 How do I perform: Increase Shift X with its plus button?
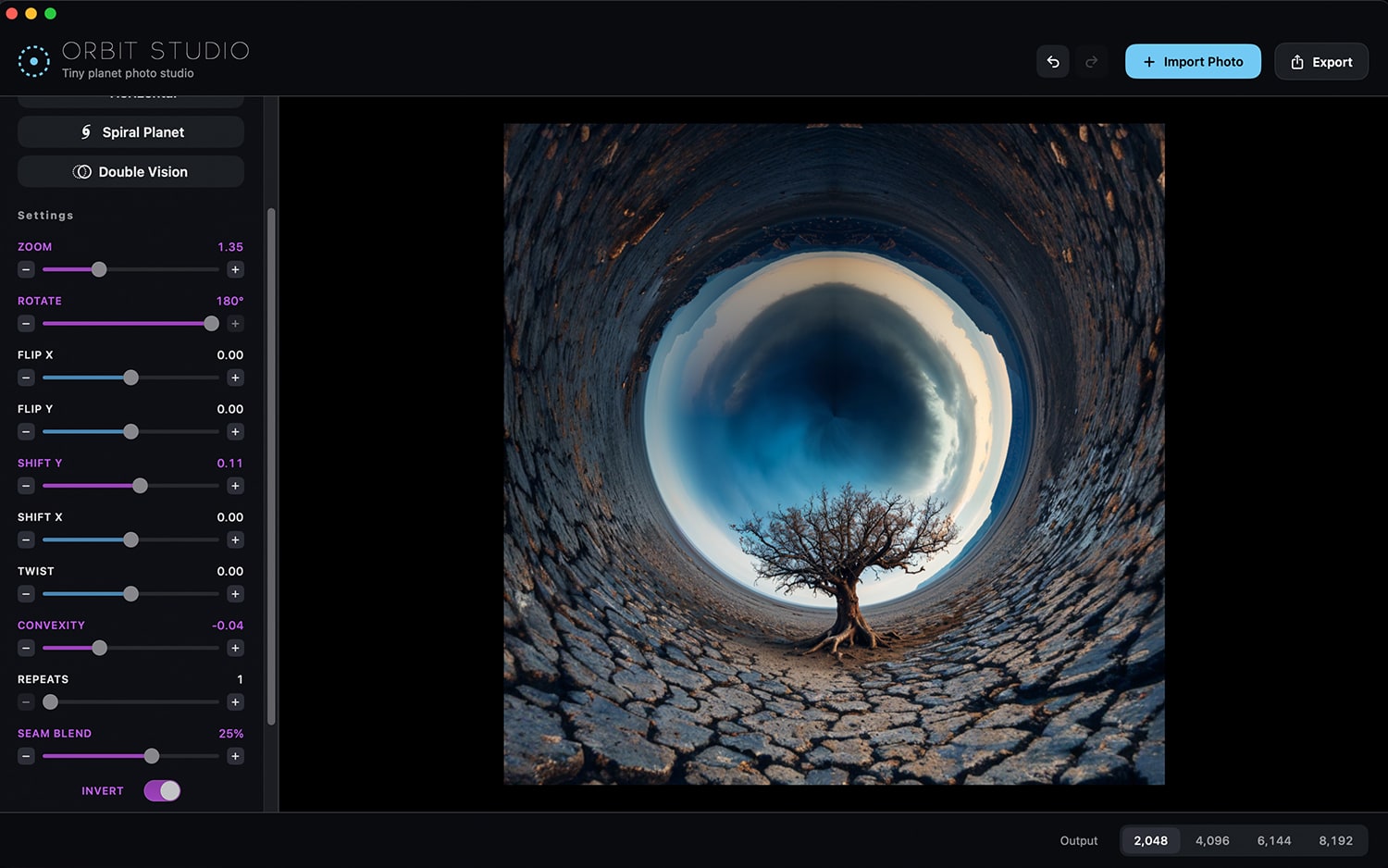[x=235, y=540]
